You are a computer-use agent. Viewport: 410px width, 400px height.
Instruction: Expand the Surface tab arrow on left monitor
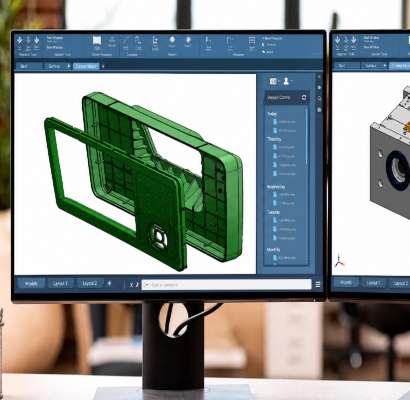[x=69, y=66]
